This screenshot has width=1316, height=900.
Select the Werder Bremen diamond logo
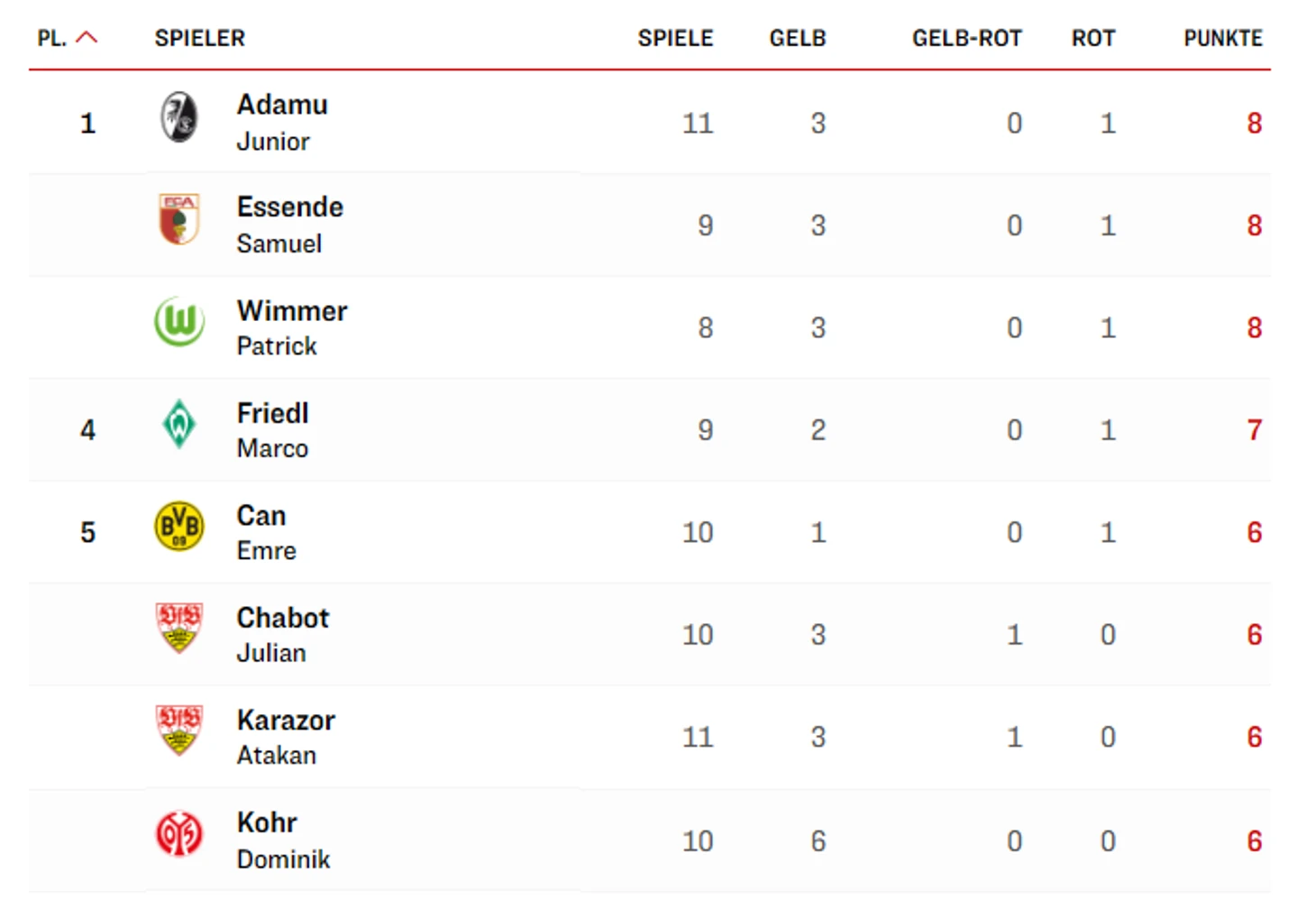click(179, 424)
